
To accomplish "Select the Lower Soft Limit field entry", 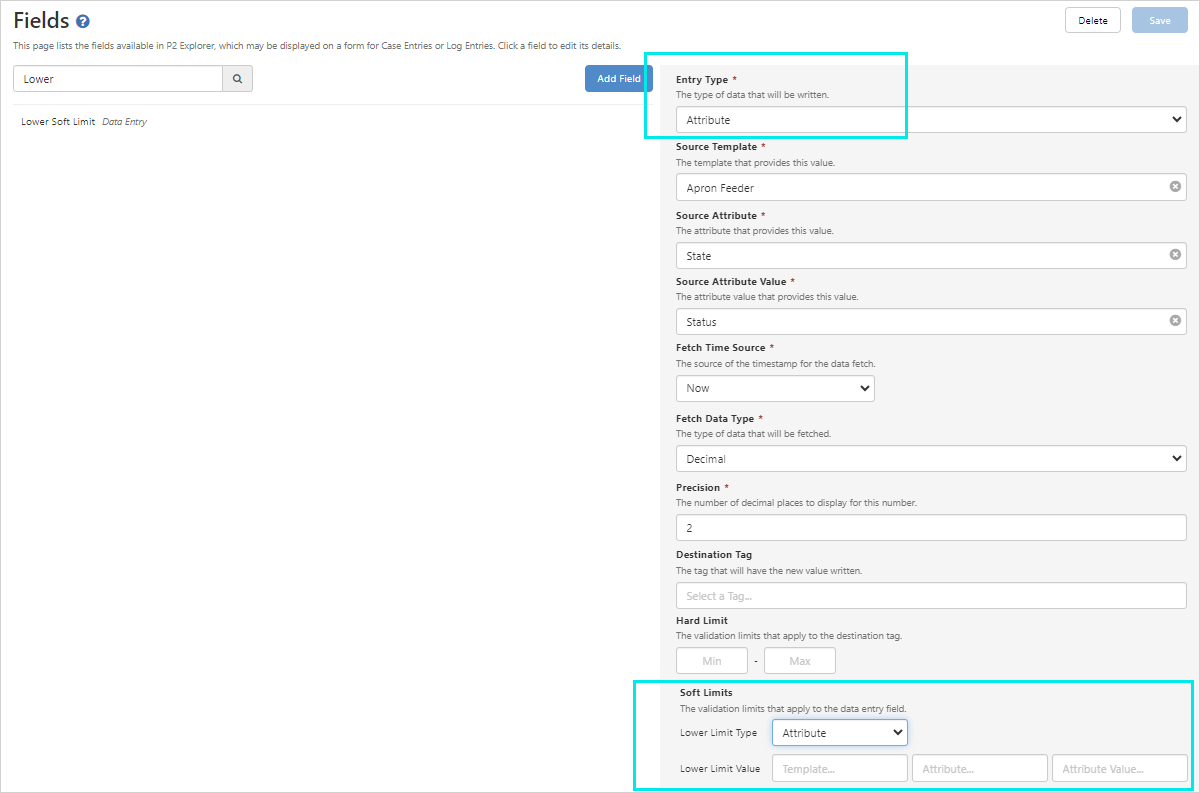I will (x=58, y=122).
